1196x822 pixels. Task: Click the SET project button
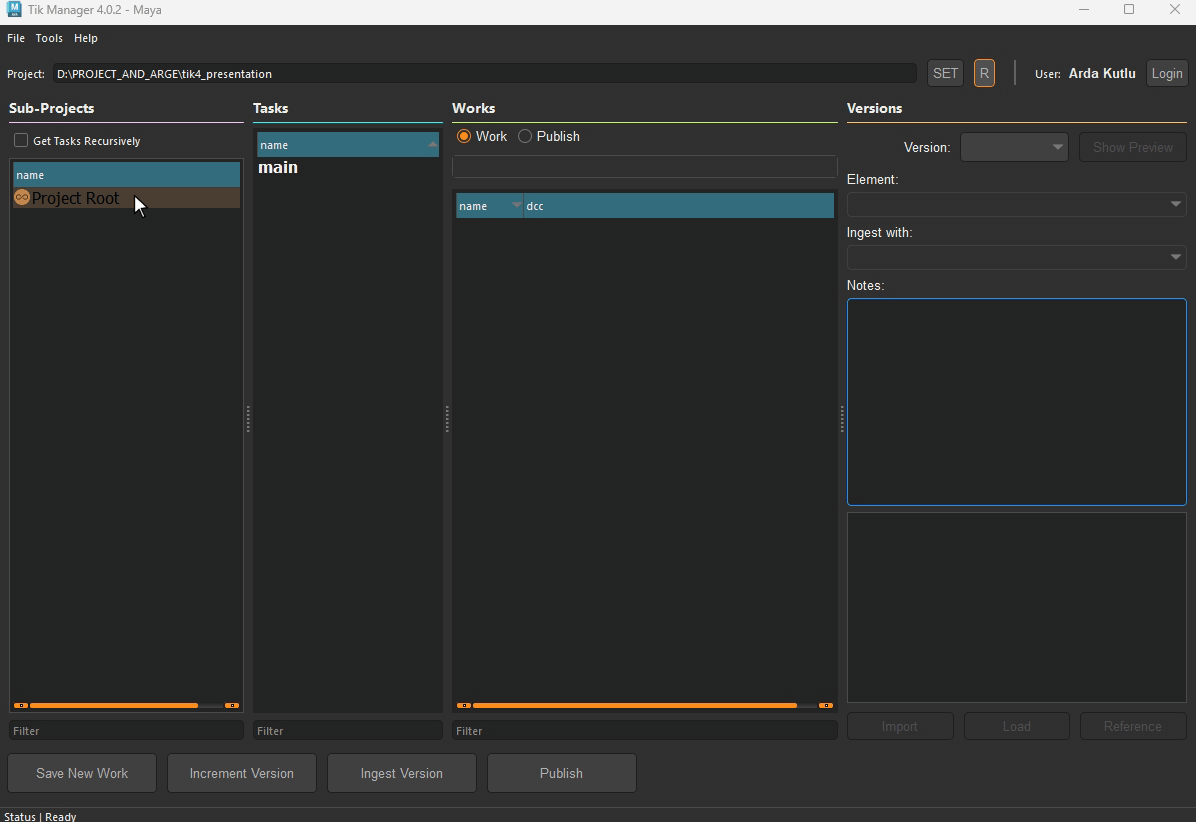945,73
